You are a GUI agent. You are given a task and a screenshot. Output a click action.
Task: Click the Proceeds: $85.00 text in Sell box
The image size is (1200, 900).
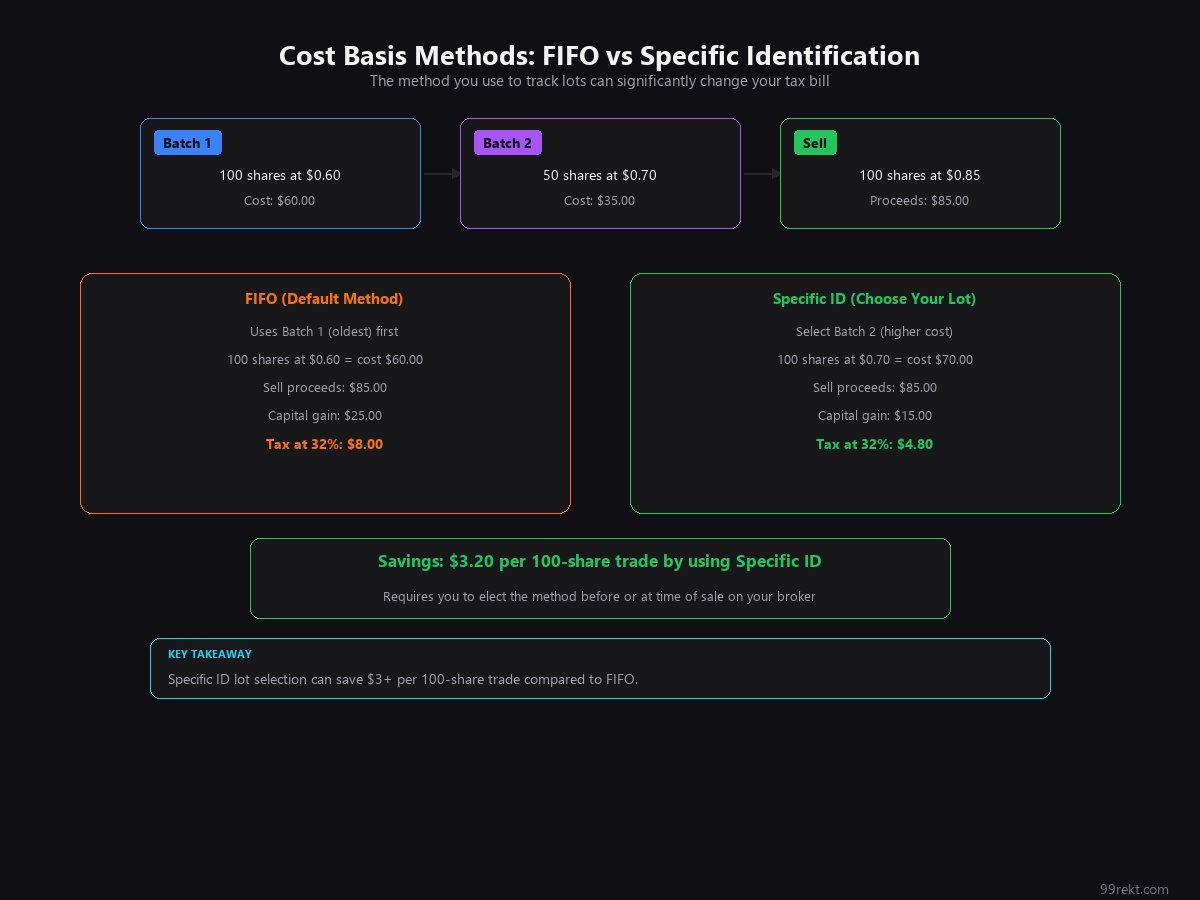(x=919, y=201)
